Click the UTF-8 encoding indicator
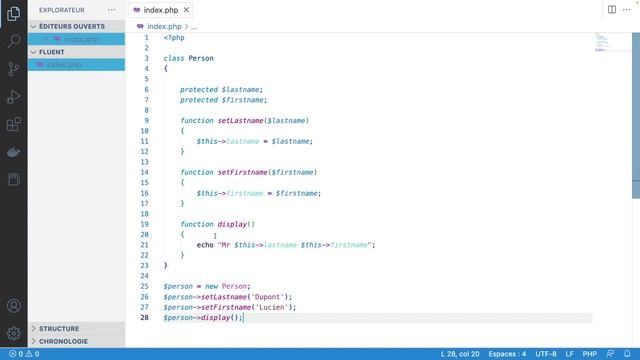This screenshot has width=640, height=360. (546, 354)
